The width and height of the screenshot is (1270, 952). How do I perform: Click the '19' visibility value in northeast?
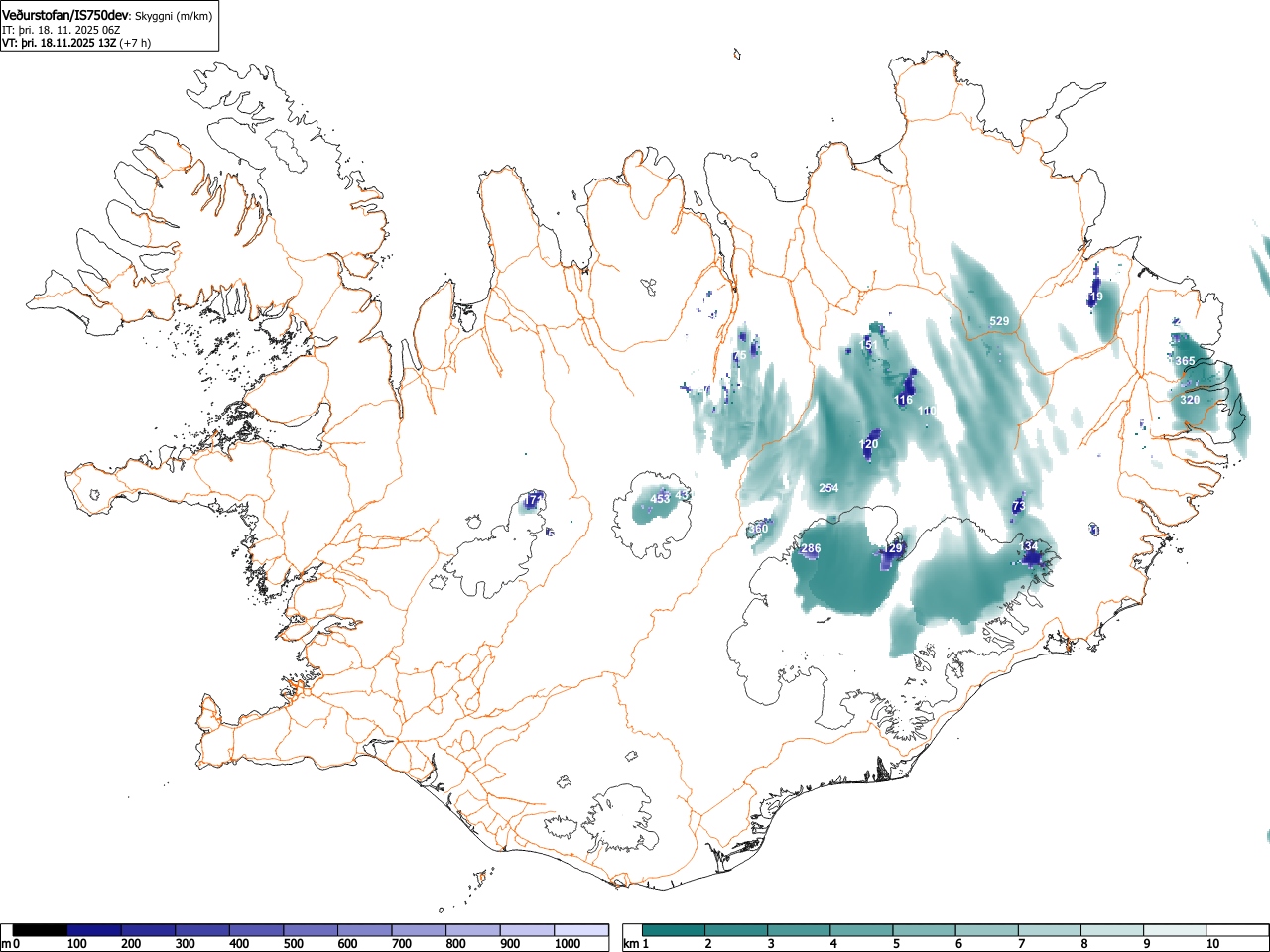point(1096,297)
